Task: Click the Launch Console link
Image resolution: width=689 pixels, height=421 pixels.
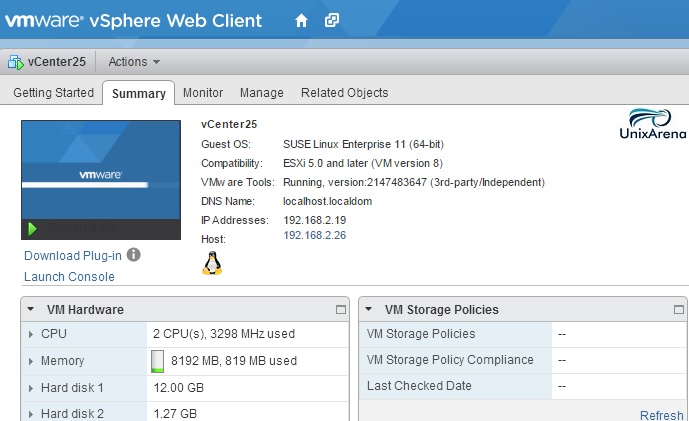Action: tap(69, 276)
